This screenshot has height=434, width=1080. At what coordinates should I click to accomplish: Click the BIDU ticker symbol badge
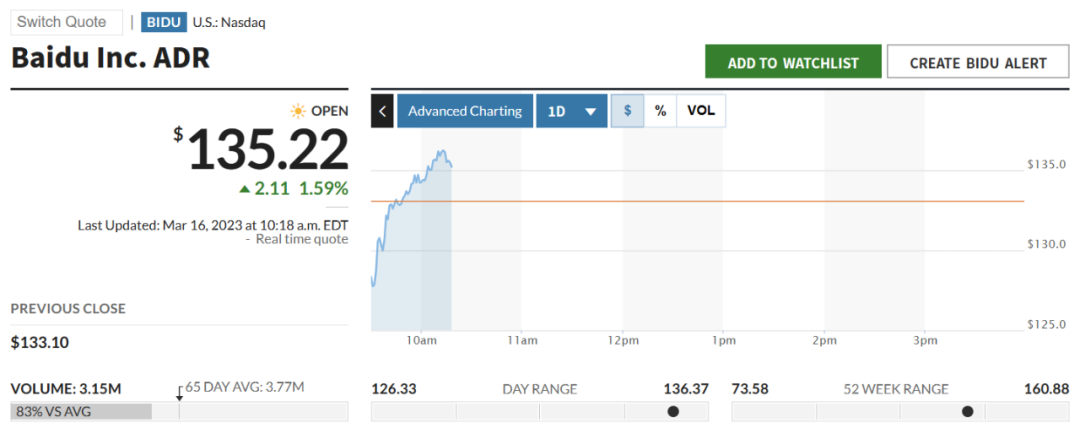[x=163, y=22]
